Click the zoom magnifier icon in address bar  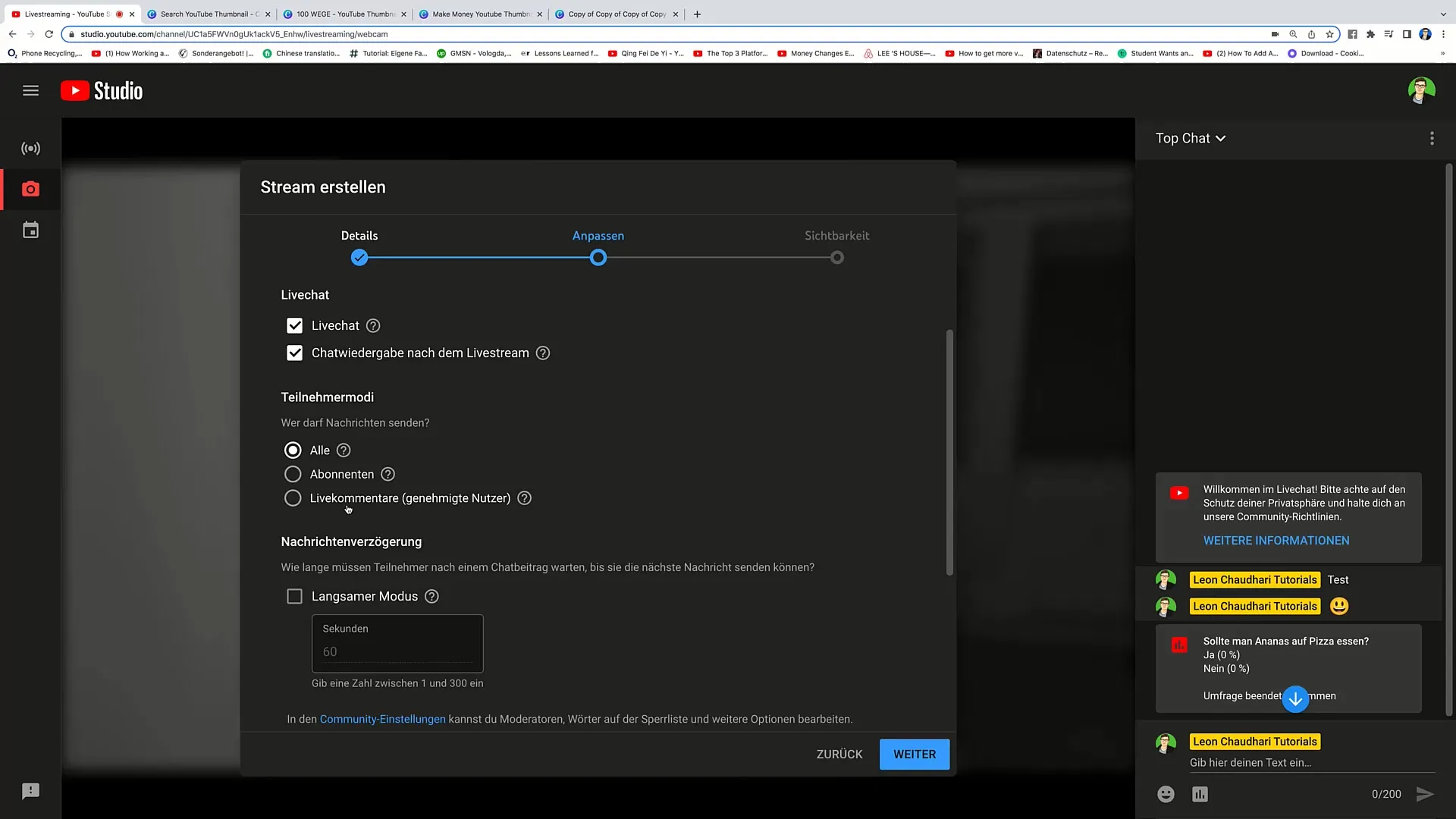pos(1293,34)
